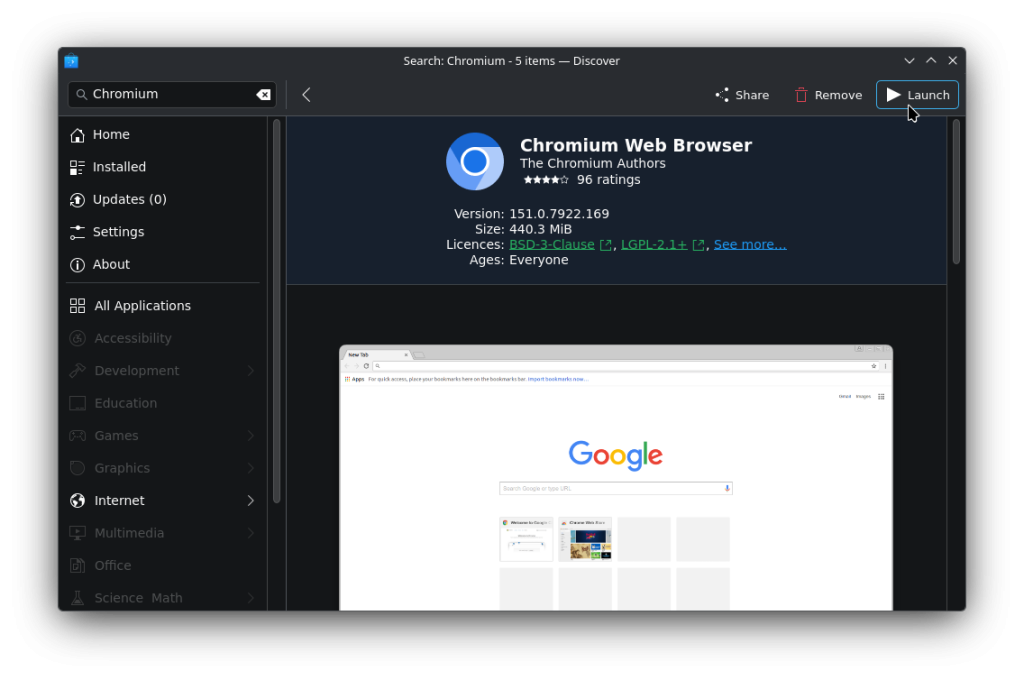Focus the Chromium search field

[172, 95]
